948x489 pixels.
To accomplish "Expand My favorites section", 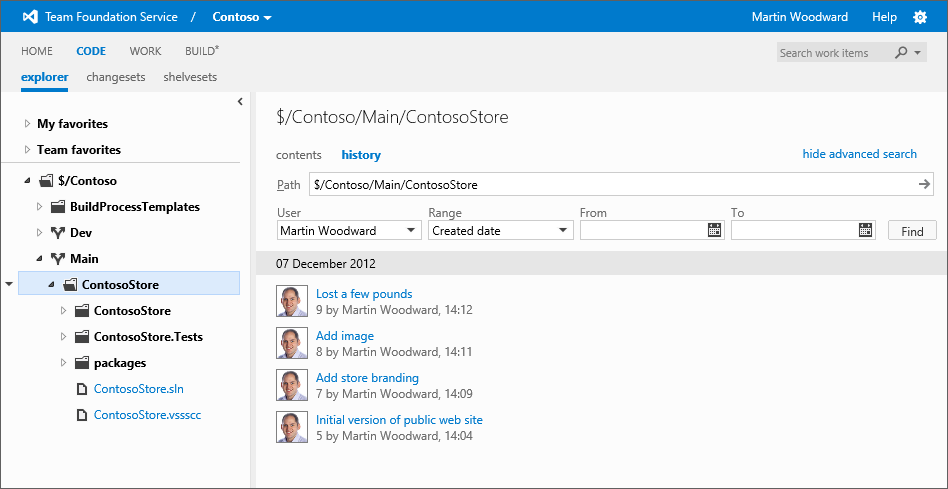I will click(27, 124).
